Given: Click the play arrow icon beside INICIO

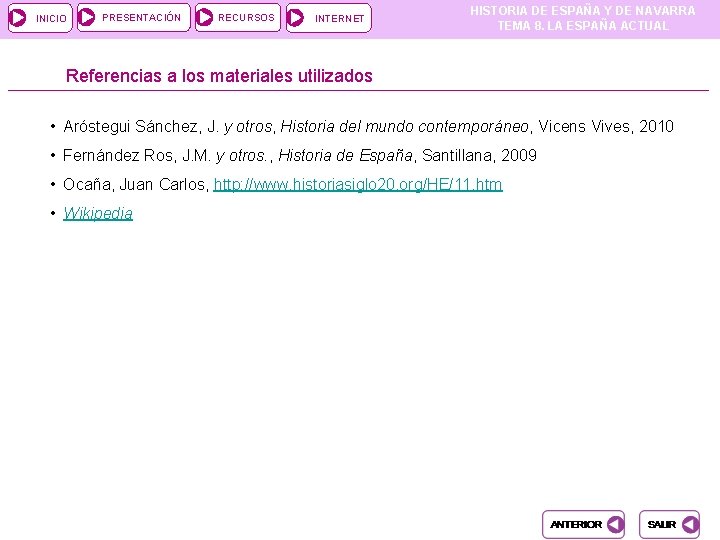Looking at the screenshot, I should (x=18, y=18).
